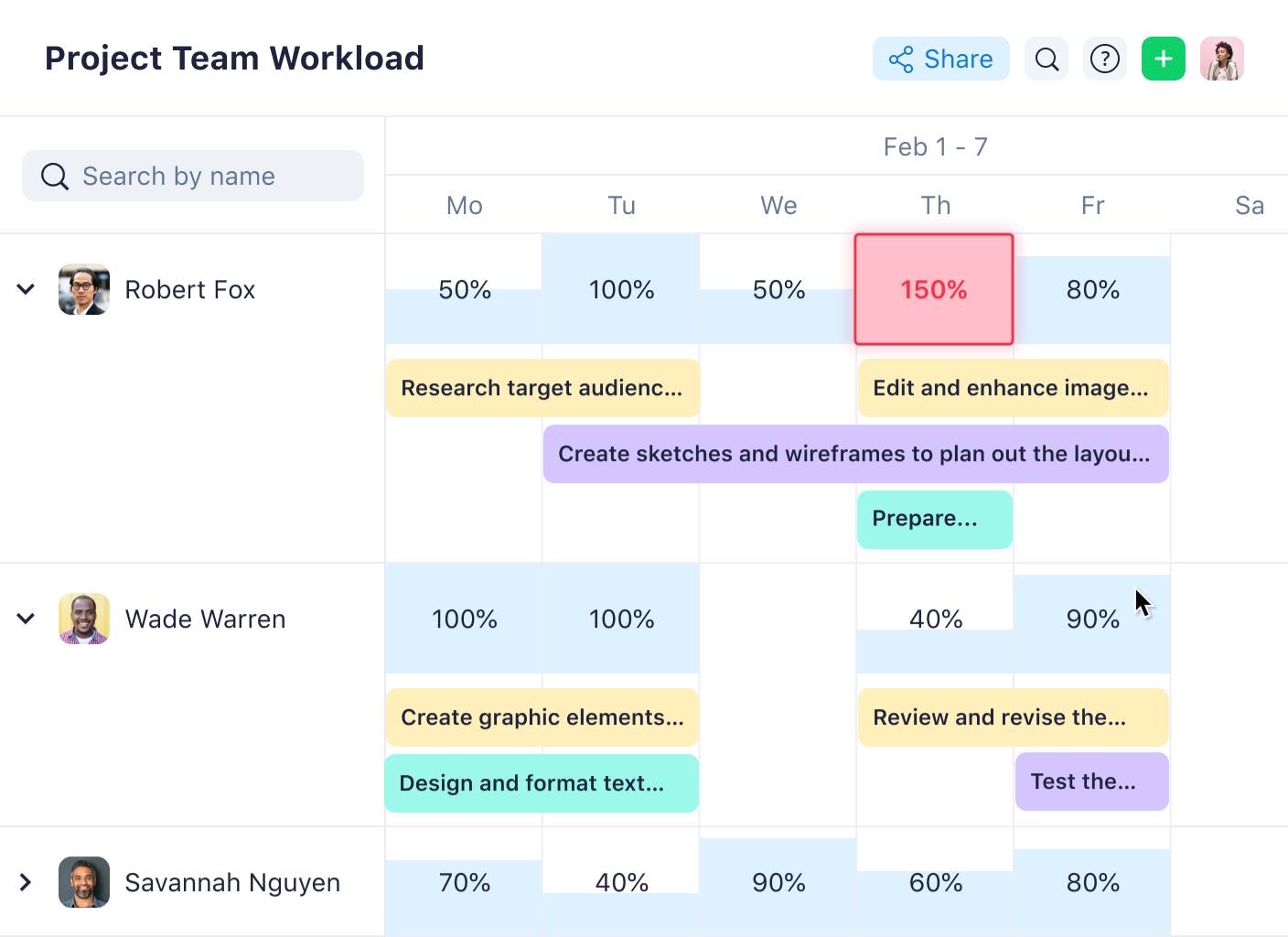Select Savannah Nguyen's avatar image
Viewport: 1288px width, 937px height.
pyautogui.click(x=83, y=882)
